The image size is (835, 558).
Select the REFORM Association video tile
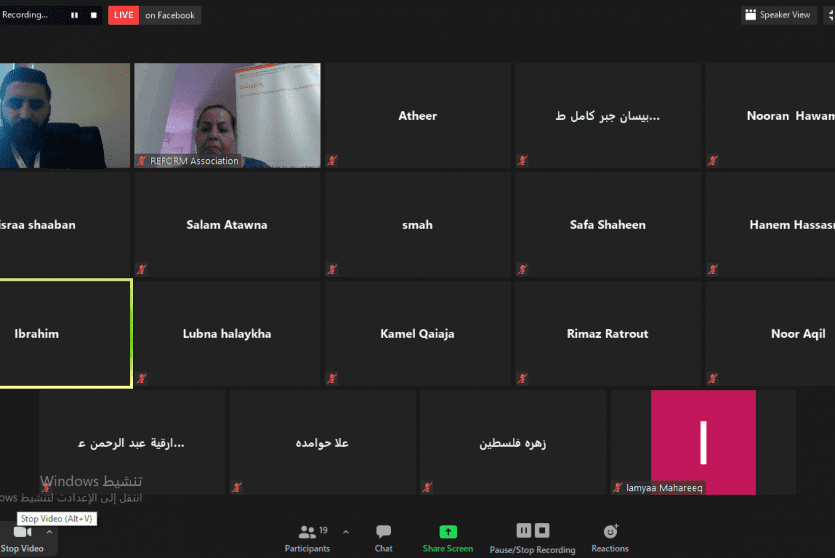227,115
